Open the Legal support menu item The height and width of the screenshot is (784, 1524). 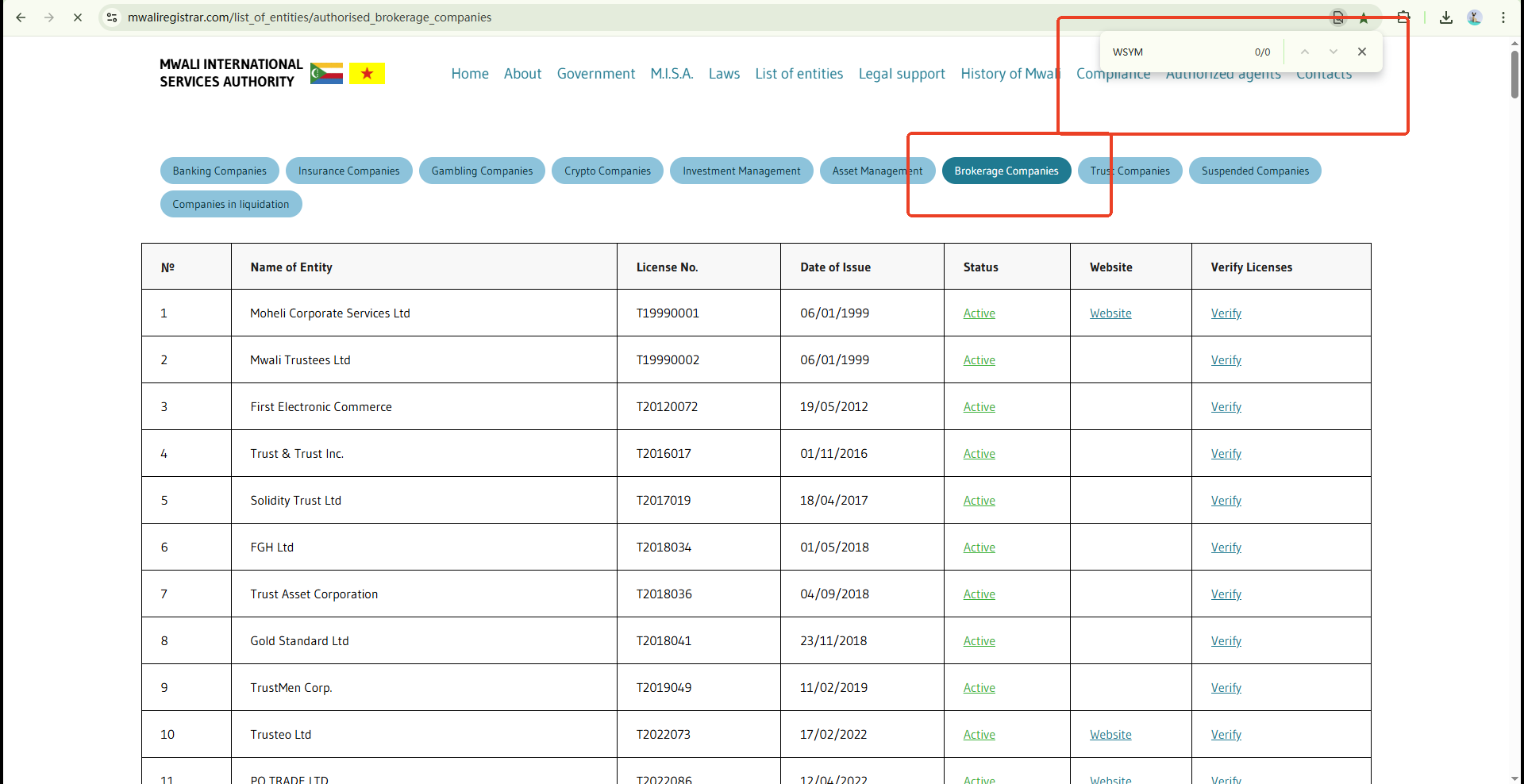click(902, 74)
